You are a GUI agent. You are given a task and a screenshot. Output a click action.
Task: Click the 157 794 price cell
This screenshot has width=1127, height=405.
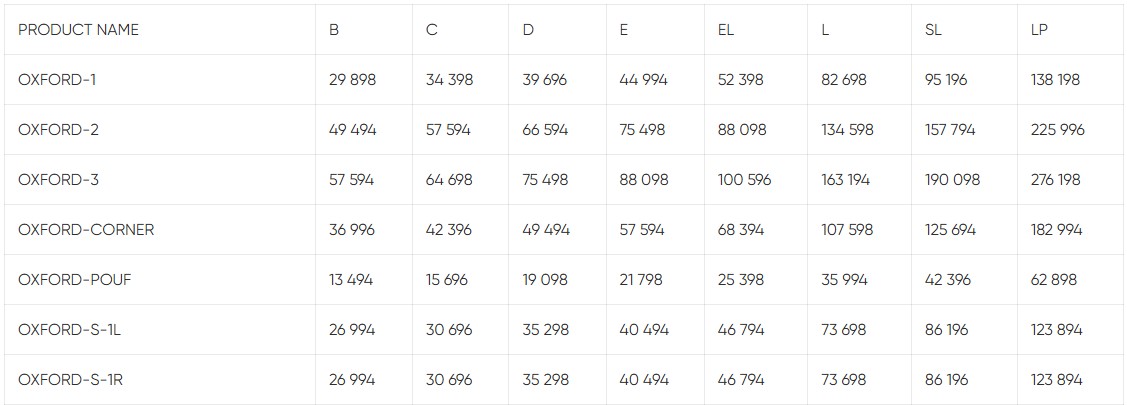point(950,130)
